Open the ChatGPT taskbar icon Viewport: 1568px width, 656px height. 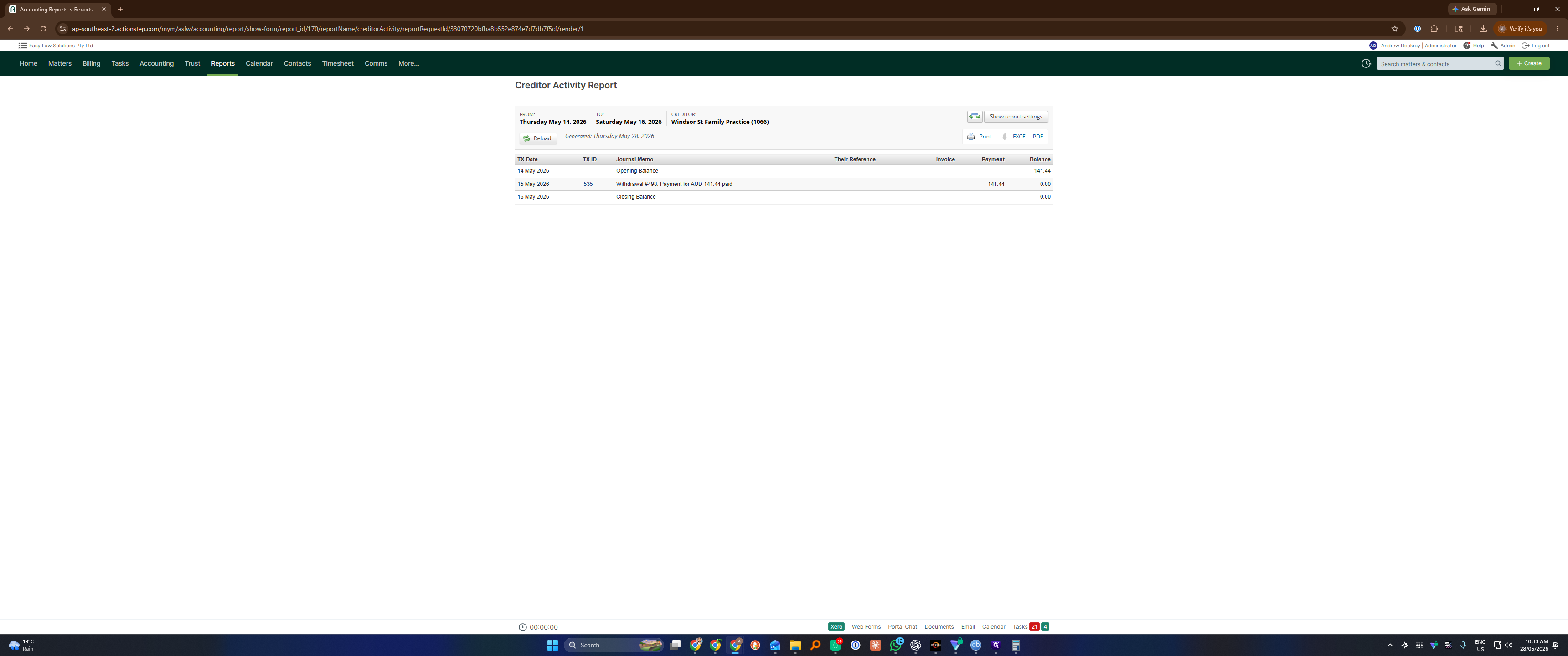coord(915,645)
